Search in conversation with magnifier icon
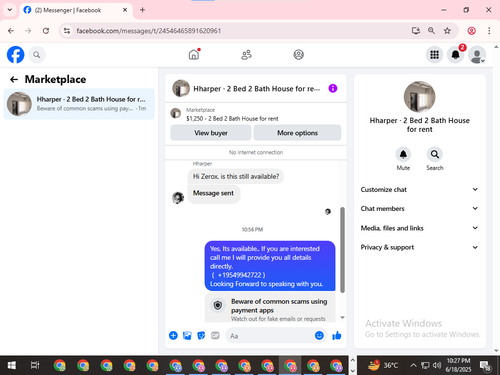 435,154
